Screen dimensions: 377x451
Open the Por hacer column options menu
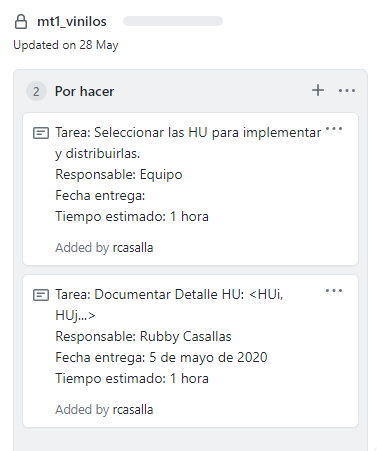click(347, 90)
